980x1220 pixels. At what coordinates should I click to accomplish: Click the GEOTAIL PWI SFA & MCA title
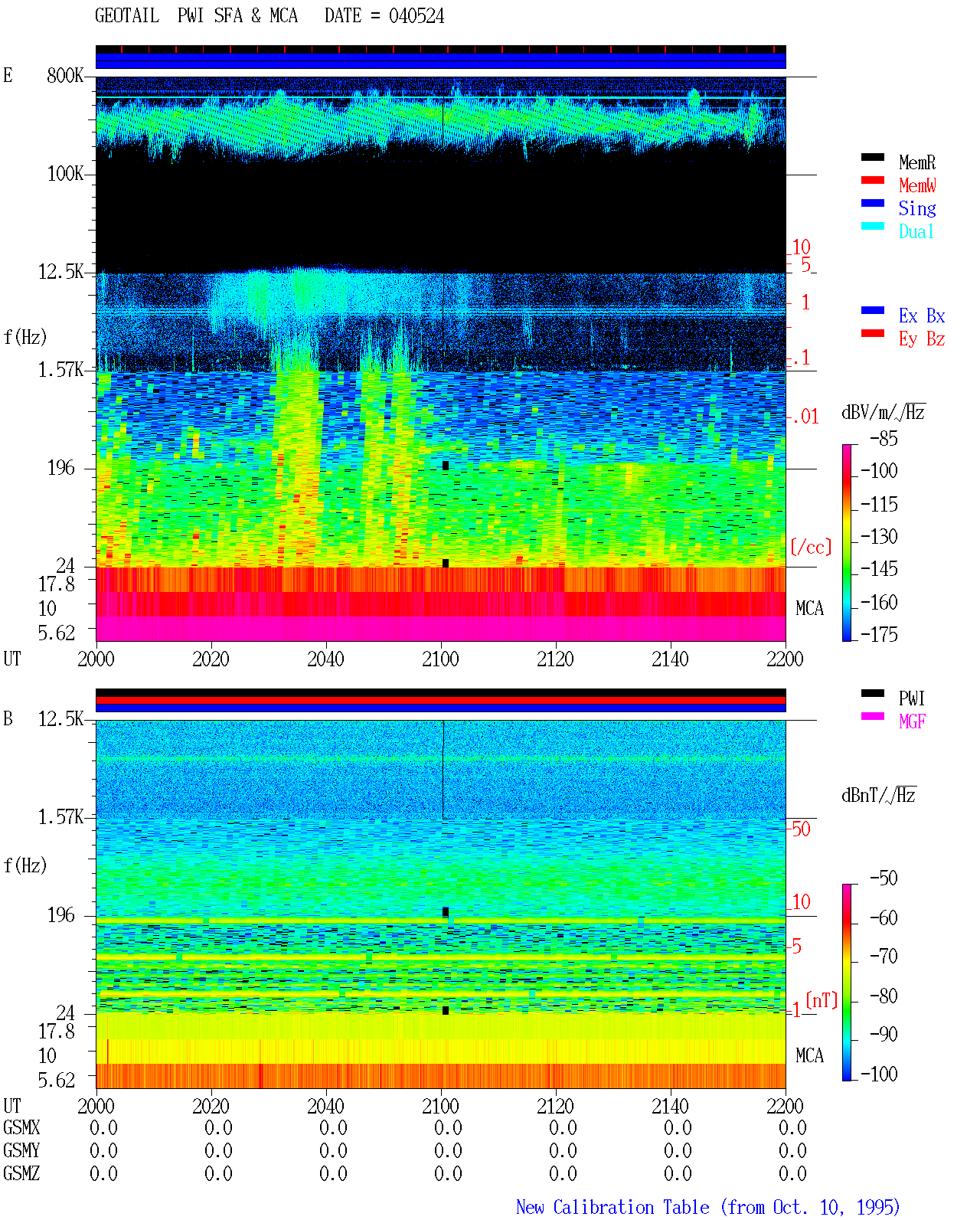196,16
